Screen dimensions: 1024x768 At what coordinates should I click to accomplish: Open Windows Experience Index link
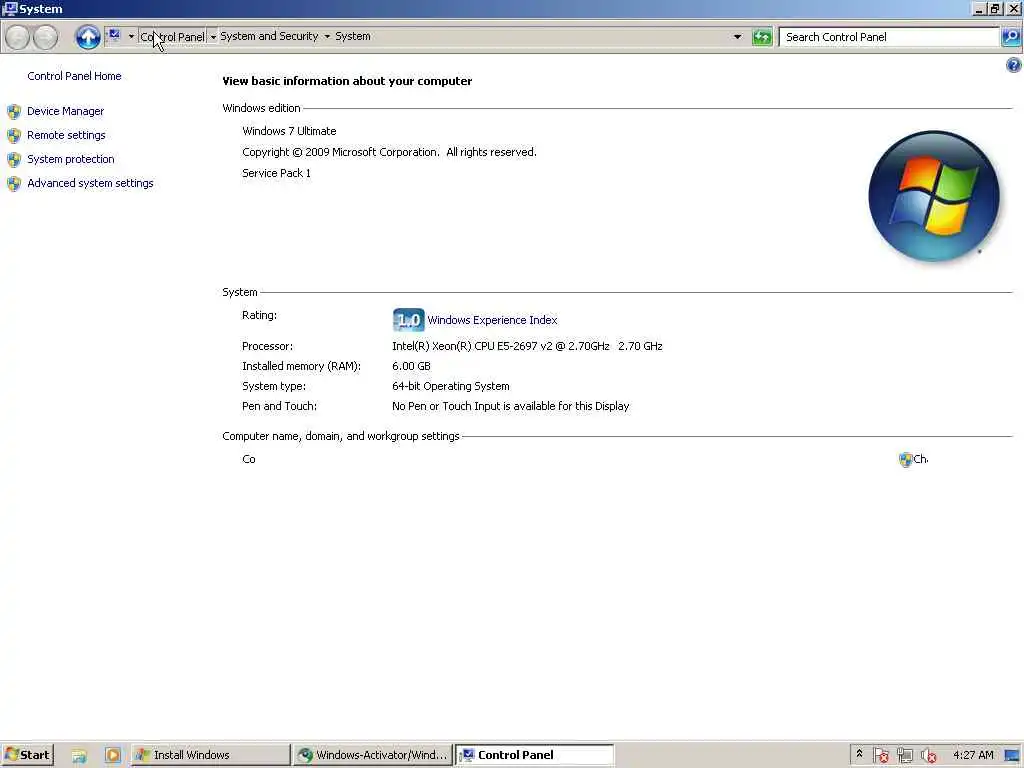tap(492, 320)
